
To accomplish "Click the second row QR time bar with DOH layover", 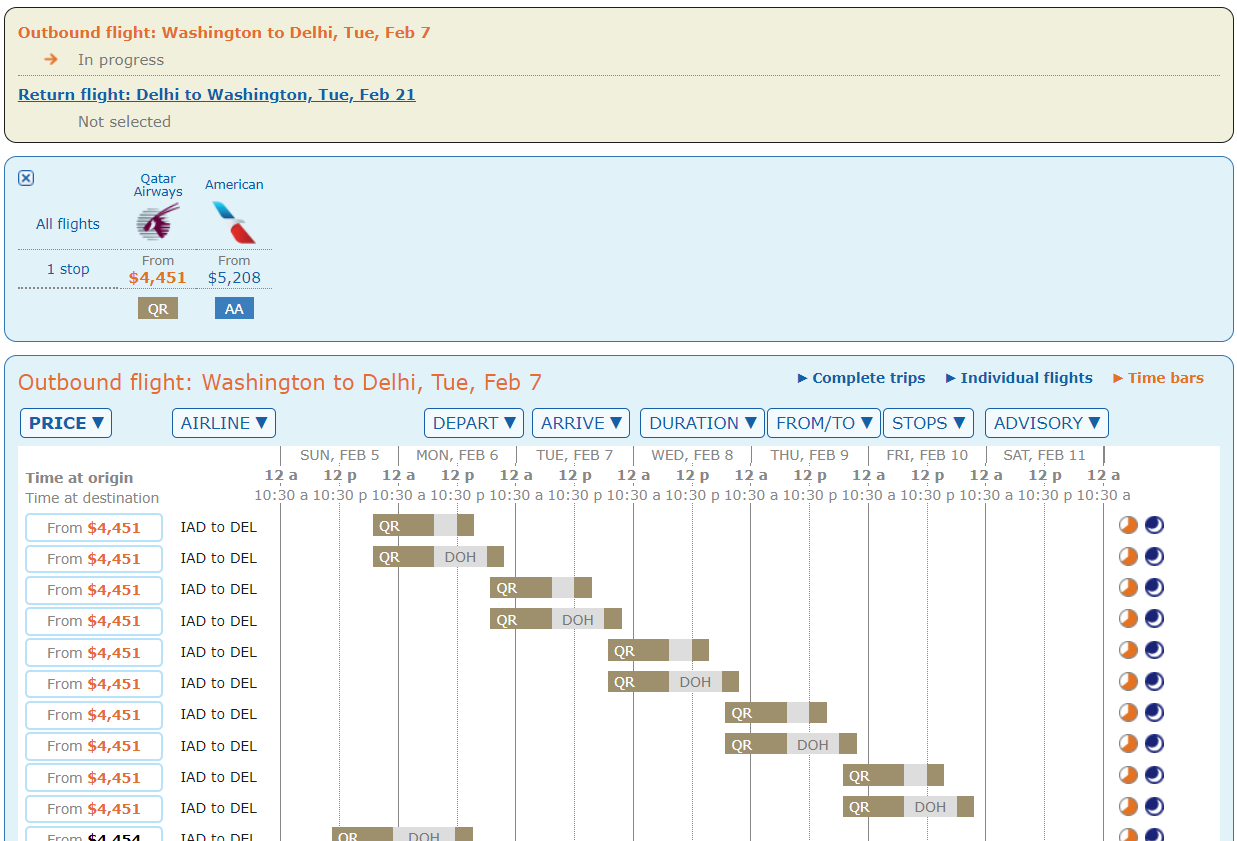I will pos(438,557).
